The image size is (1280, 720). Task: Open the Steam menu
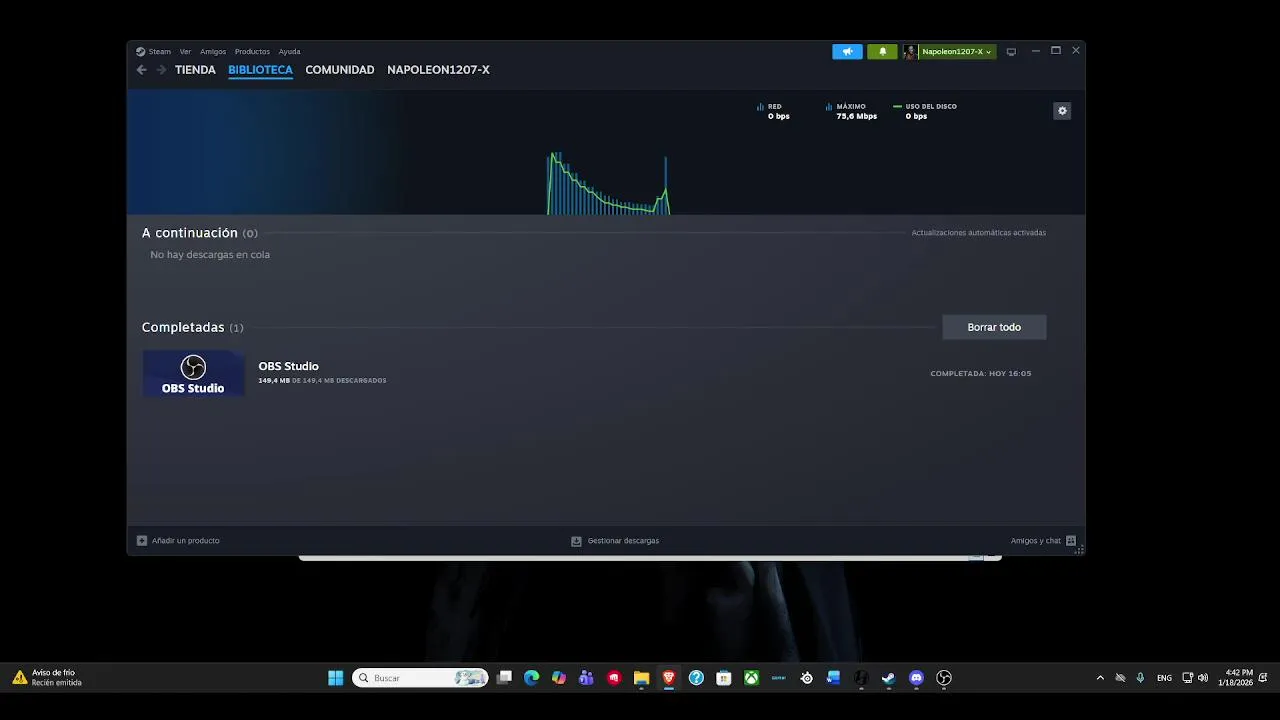pos(160,51)
